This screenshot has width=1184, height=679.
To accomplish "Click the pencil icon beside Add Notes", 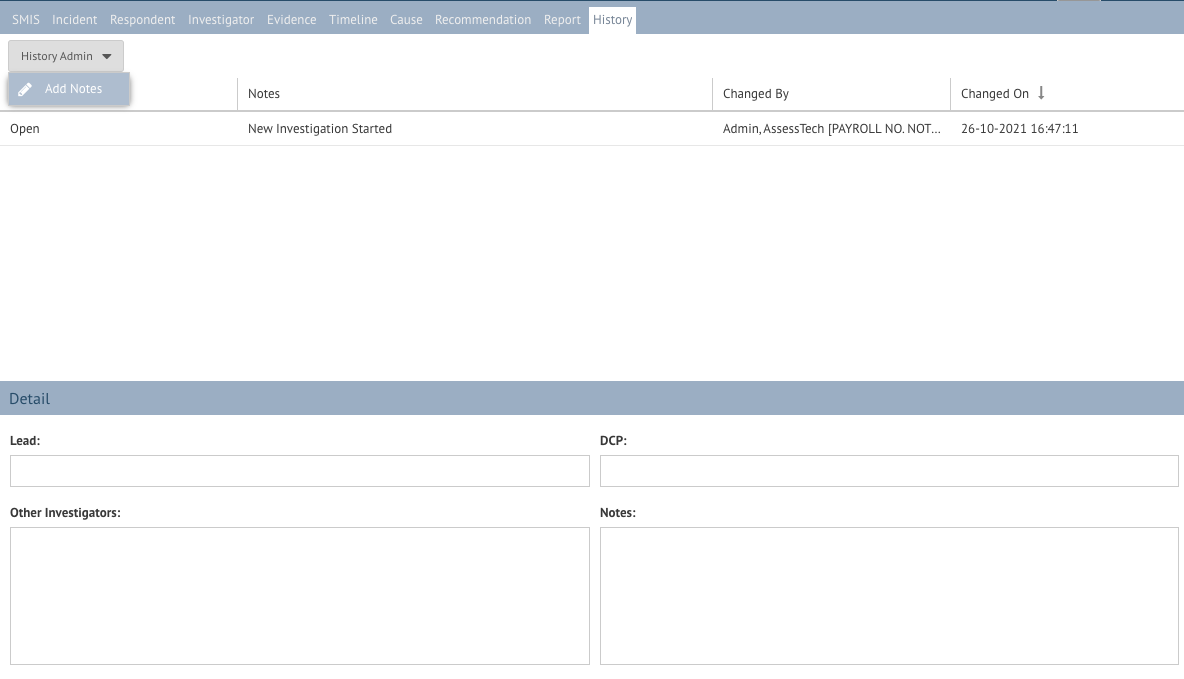I will 25,89.
